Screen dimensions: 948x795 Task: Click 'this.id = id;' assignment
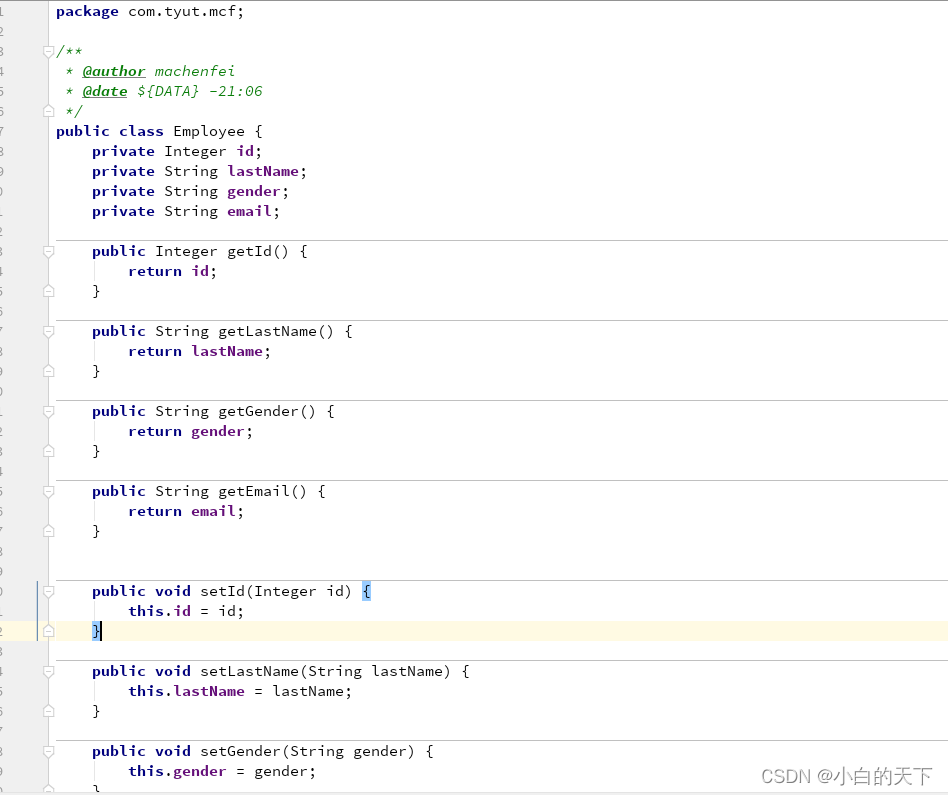click(x=186, y=611)
